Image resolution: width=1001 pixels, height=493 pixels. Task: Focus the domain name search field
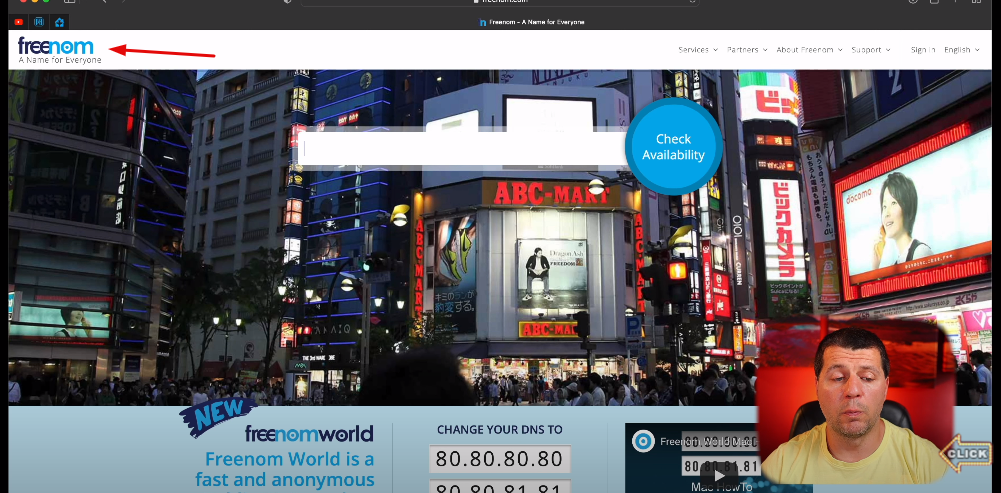(463, 149)
